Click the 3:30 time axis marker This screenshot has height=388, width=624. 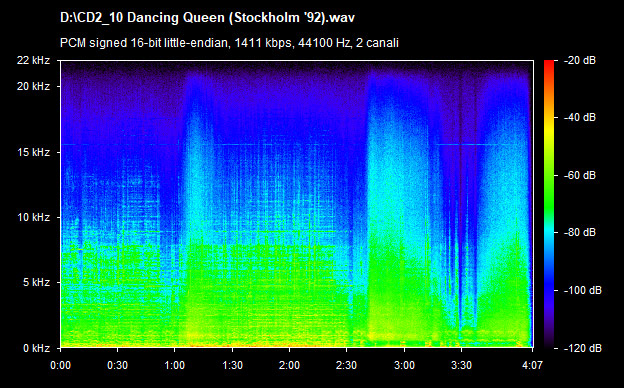pos(461,365)
